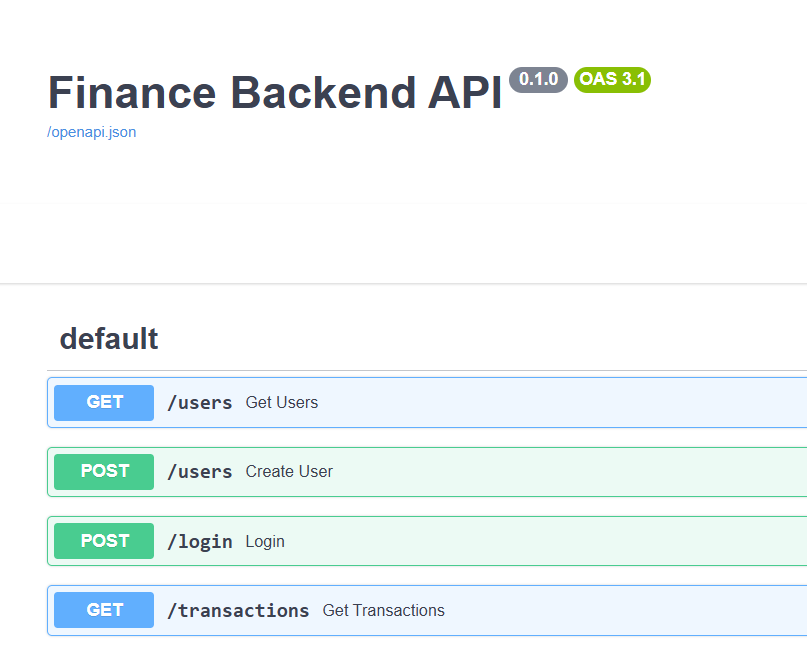Click the GET badge for Get Users
Viewport: 807px width, 648px height.
[104, 402]
